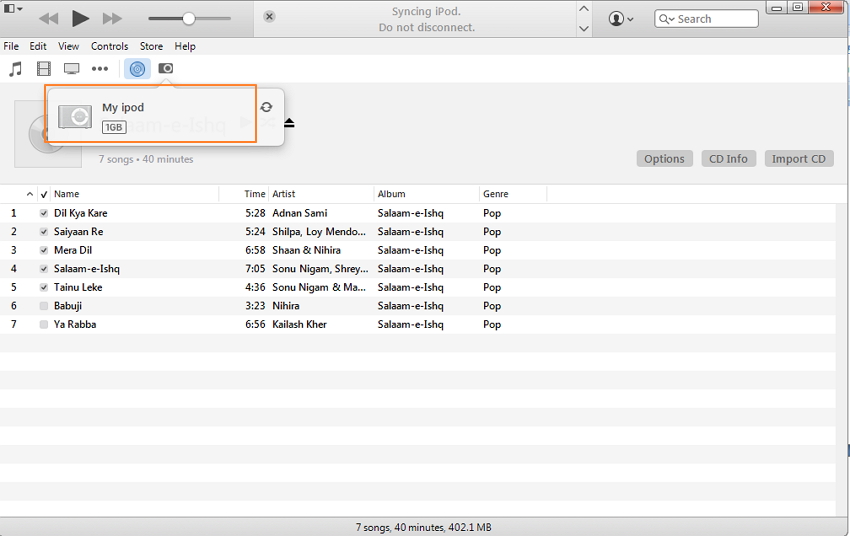The width and height of the screenshot is (850, 536).
Task: Open the Controls menu
Action: [109, 46]
